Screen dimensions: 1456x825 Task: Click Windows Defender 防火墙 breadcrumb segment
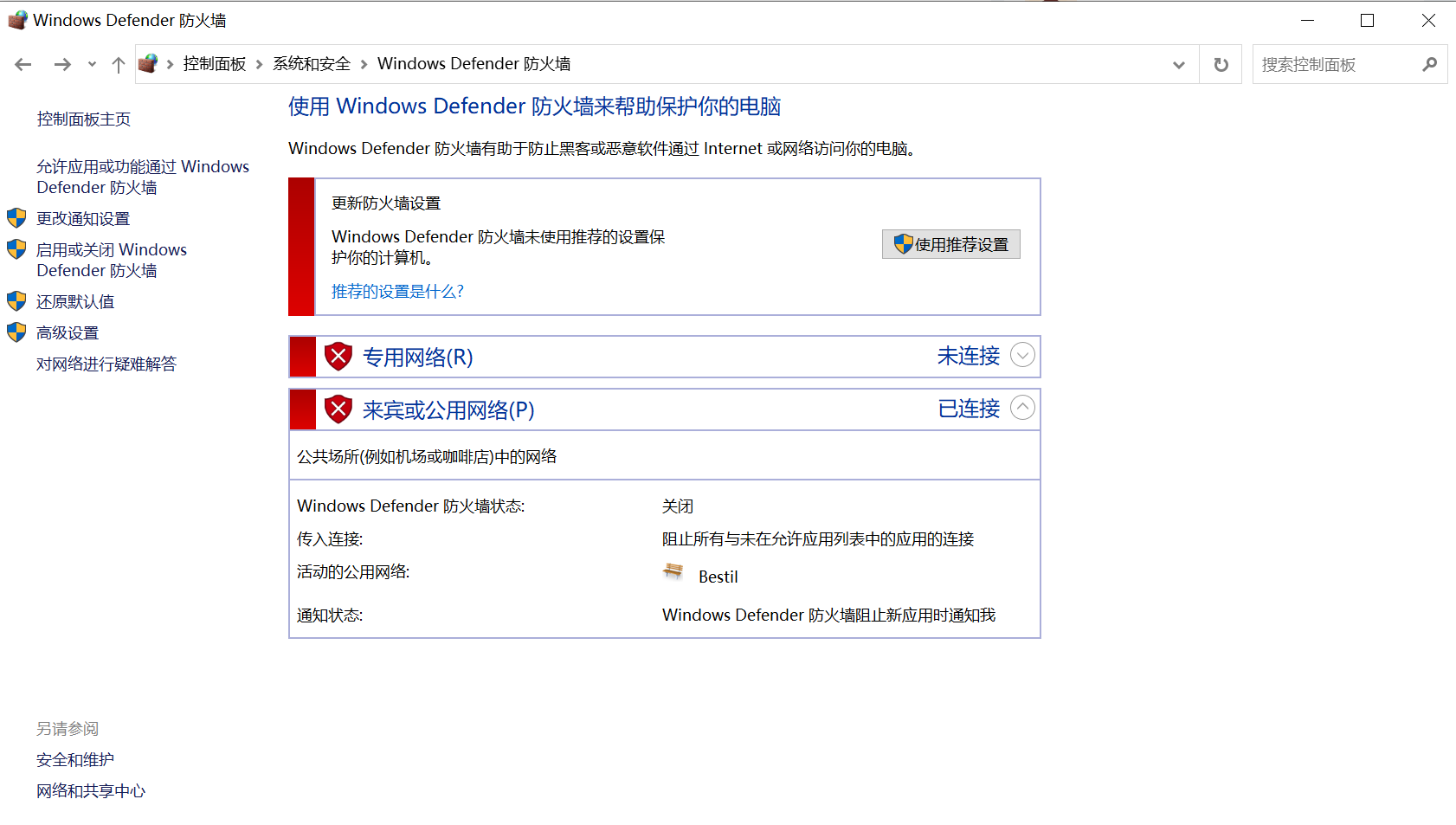[x=474, y=64]
